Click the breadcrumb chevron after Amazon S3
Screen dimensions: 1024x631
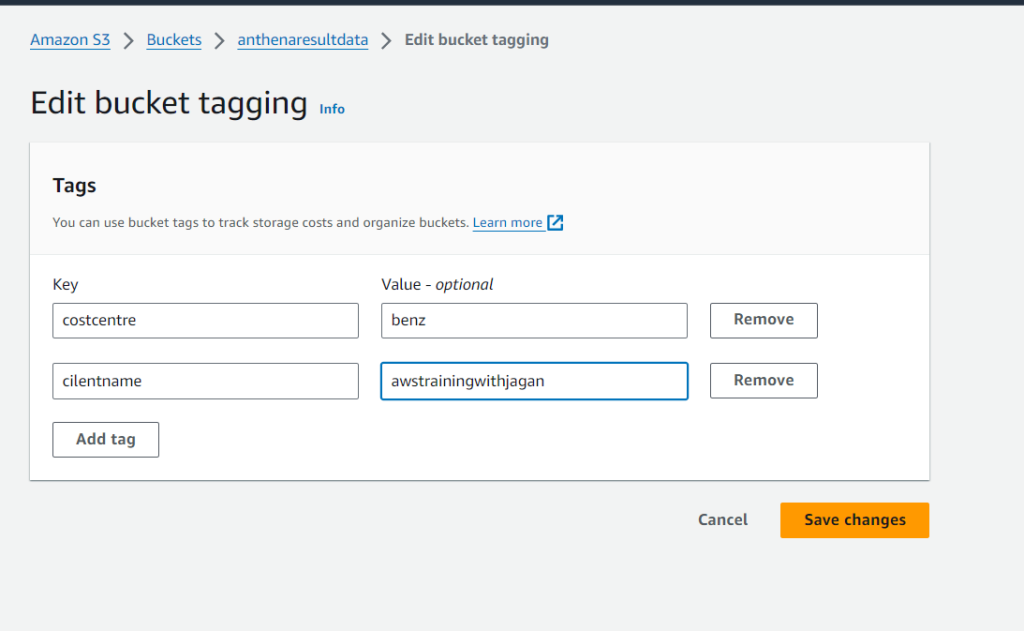point(128,41)
